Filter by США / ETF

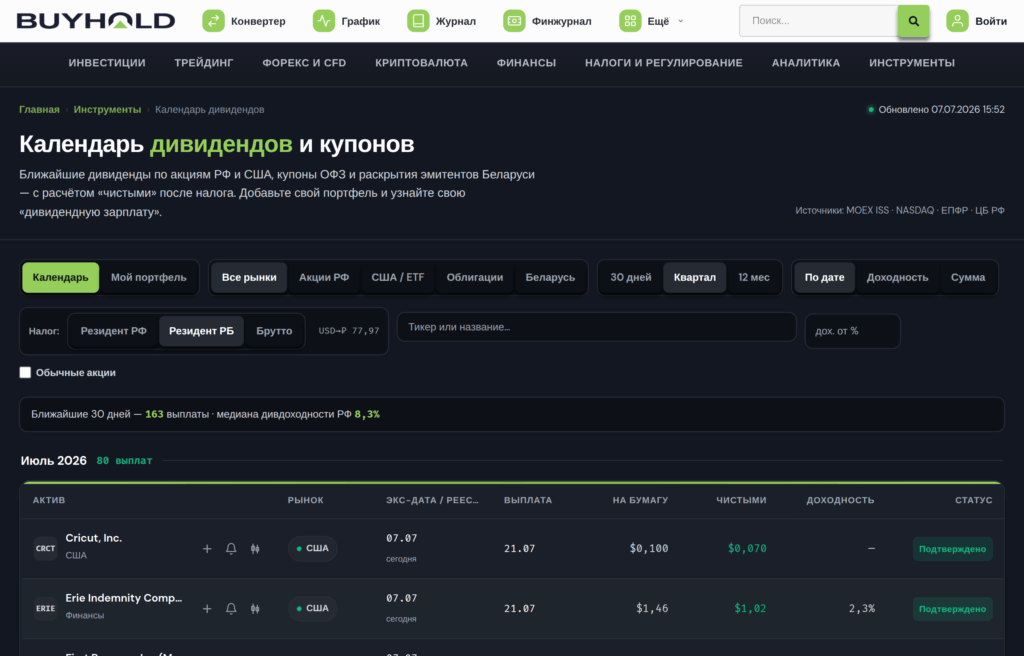pyautogui.click(x=398, y=278)
